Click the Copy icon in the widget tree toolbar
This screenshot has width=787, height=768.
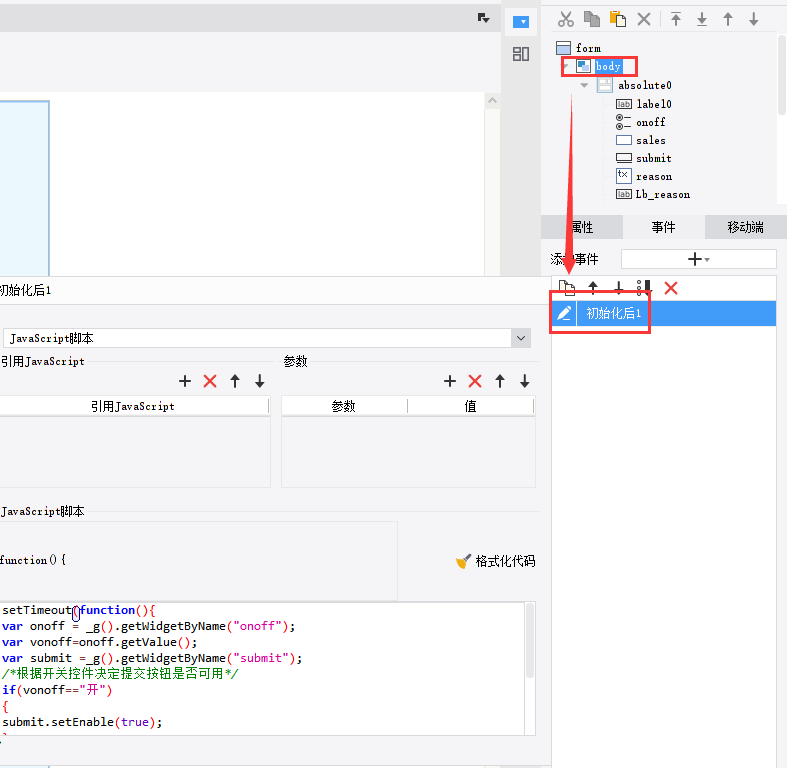tap(592, 20)
